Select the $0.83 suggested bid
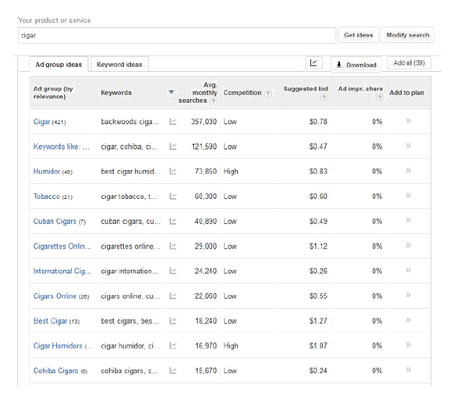Viewport: 460px width, 397px height. pos(318,171)
